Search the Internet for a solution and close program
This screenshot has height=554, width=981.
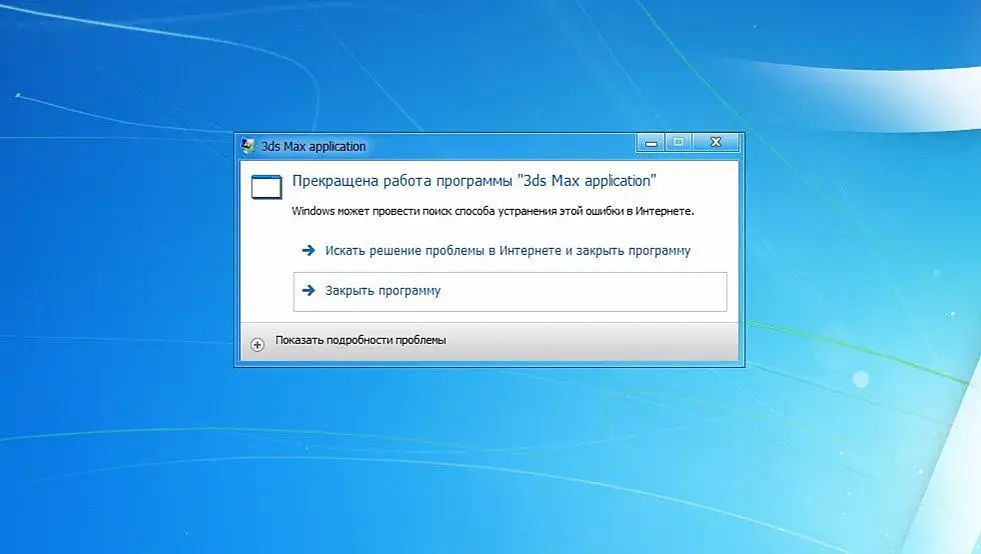pyautogui.click(x=496, y=250)
